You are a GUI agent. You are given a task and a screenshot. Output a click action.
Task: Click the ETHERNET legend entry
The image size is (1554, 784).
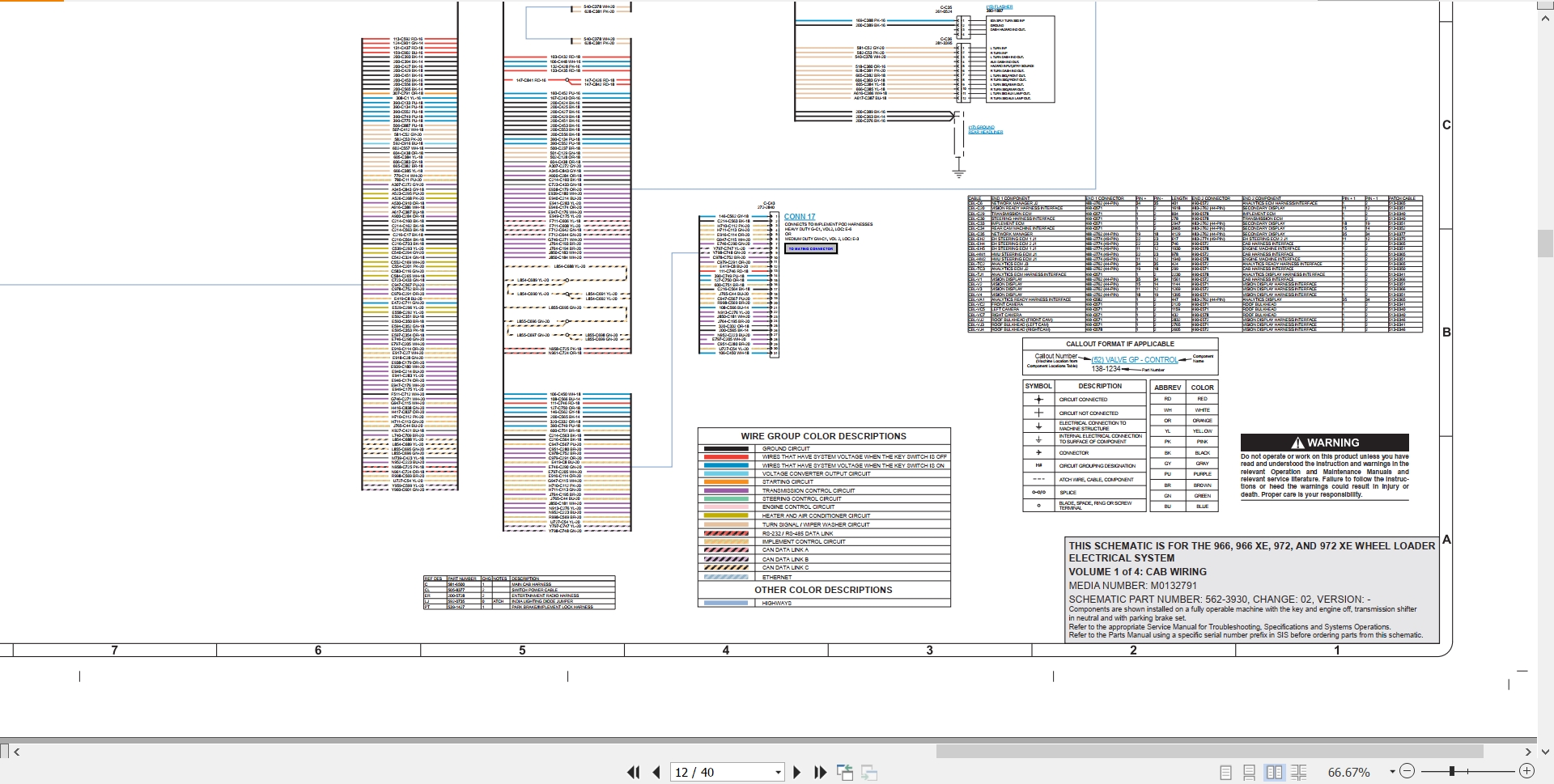pos(777,577)
